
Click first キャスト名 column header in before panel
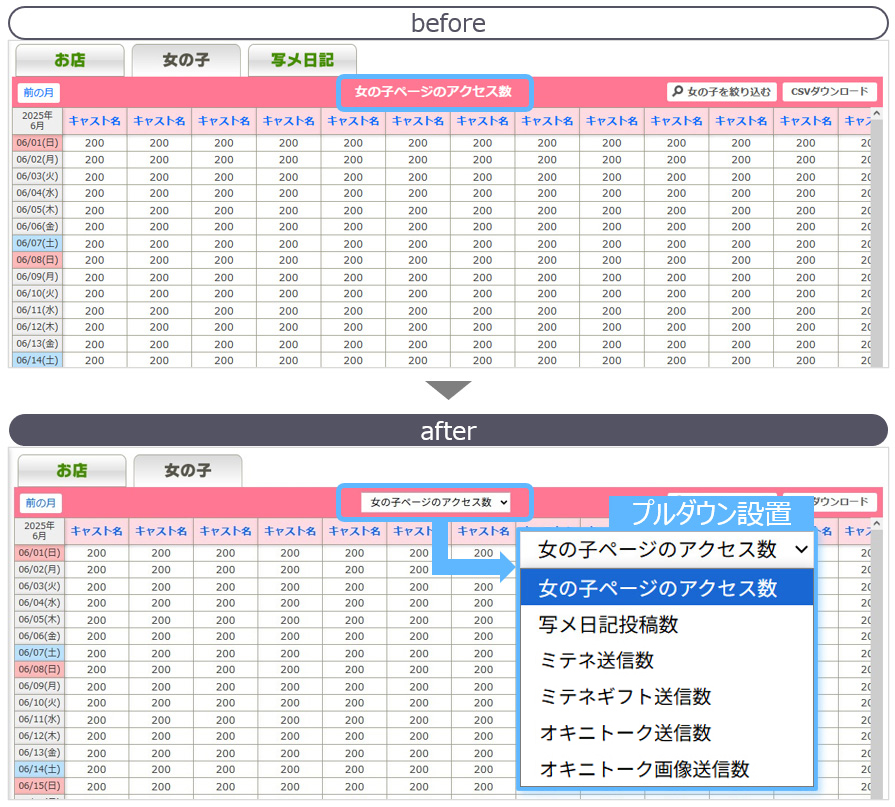[95, 121]
